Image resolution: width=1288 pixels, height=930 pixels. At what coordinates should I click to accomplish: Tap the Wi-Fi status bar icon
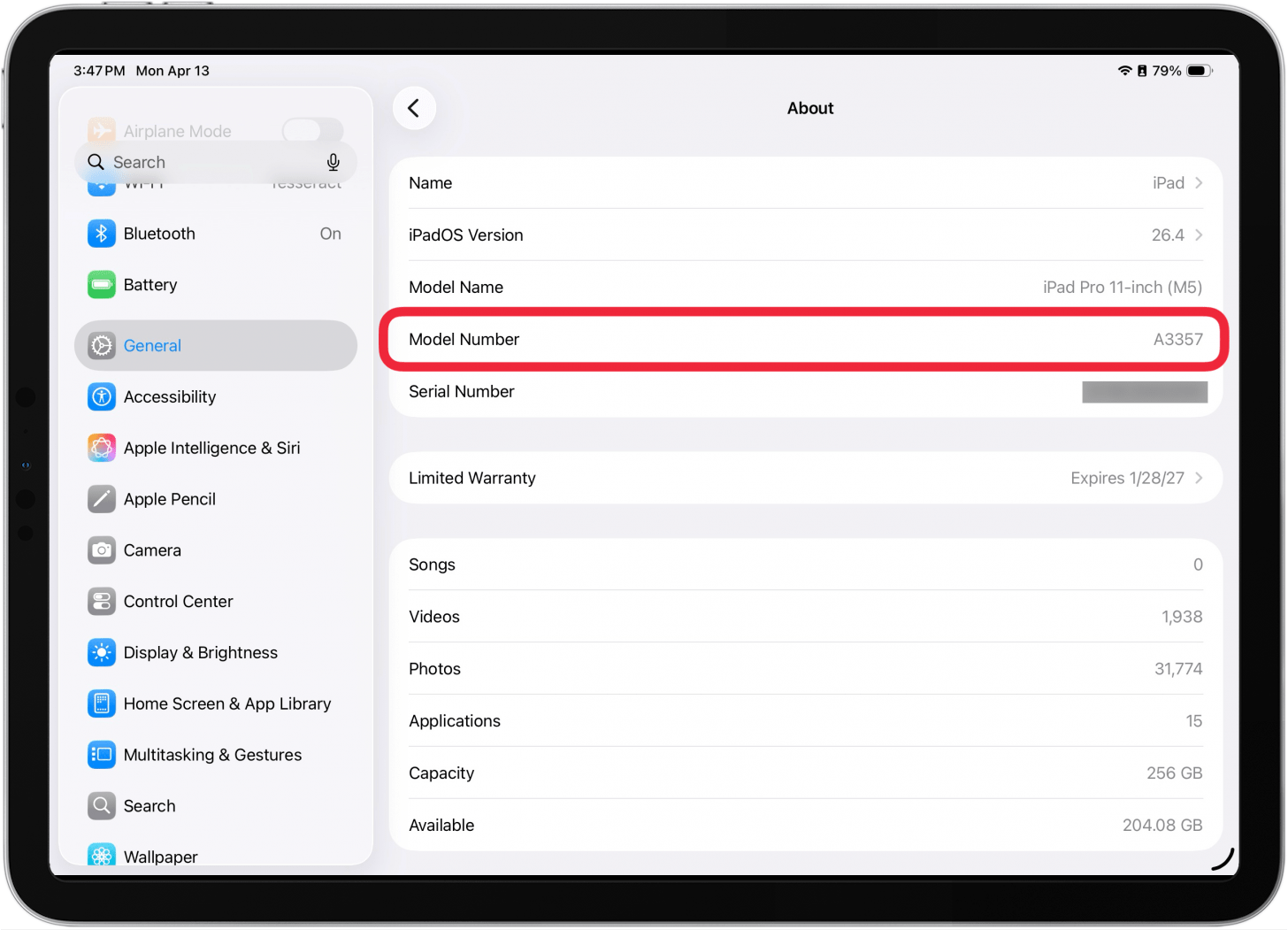point(1124,71)
